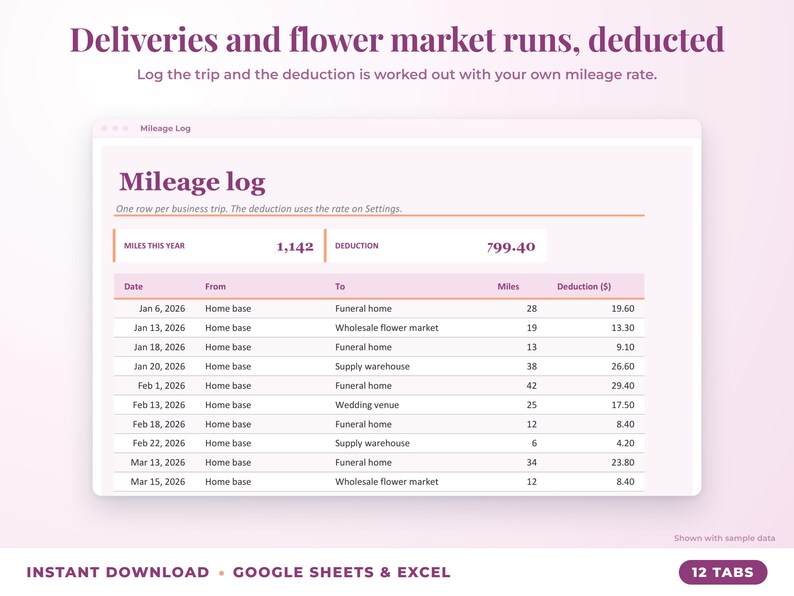The height and width of the screenshot is (596, 794).
Task: Click Funeral home in the Feb 1 row
Action: click(x=363, y=385)
